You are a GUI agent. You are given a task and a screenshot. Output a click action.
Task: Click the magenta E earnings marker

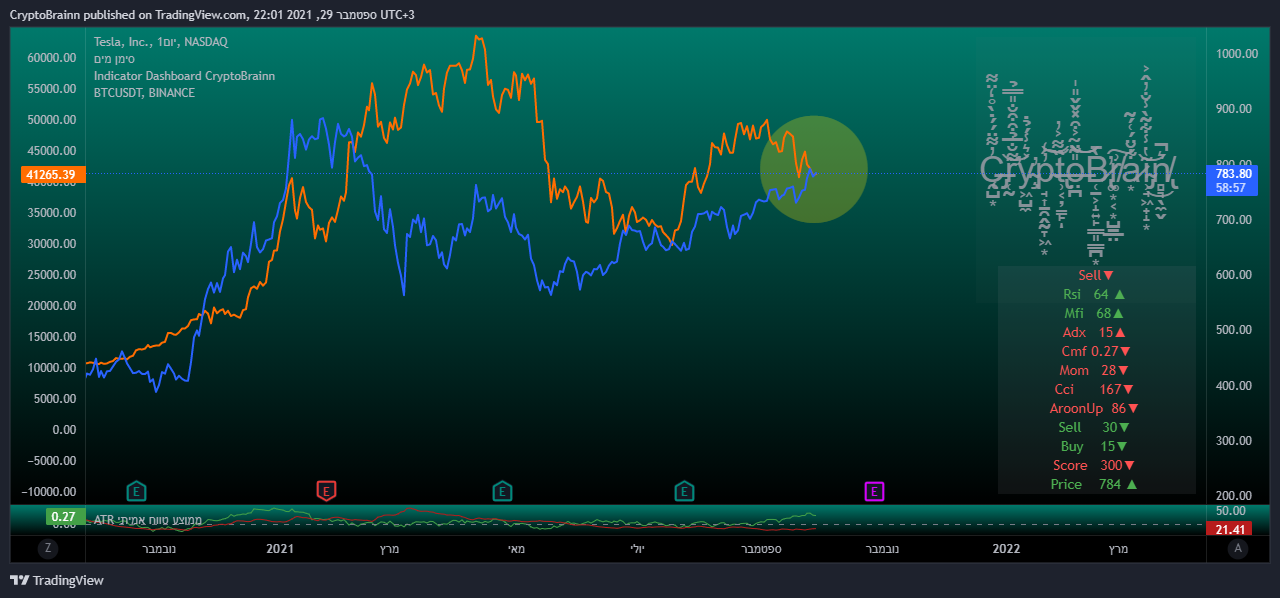[x=874, y=491]
